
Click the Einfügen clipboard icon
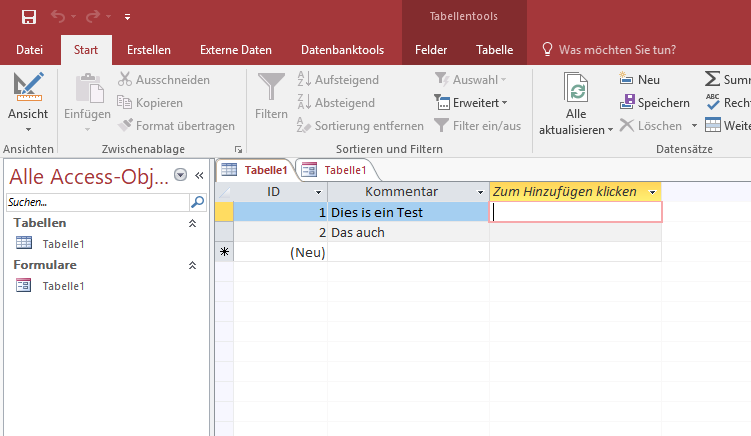point(89,88)
